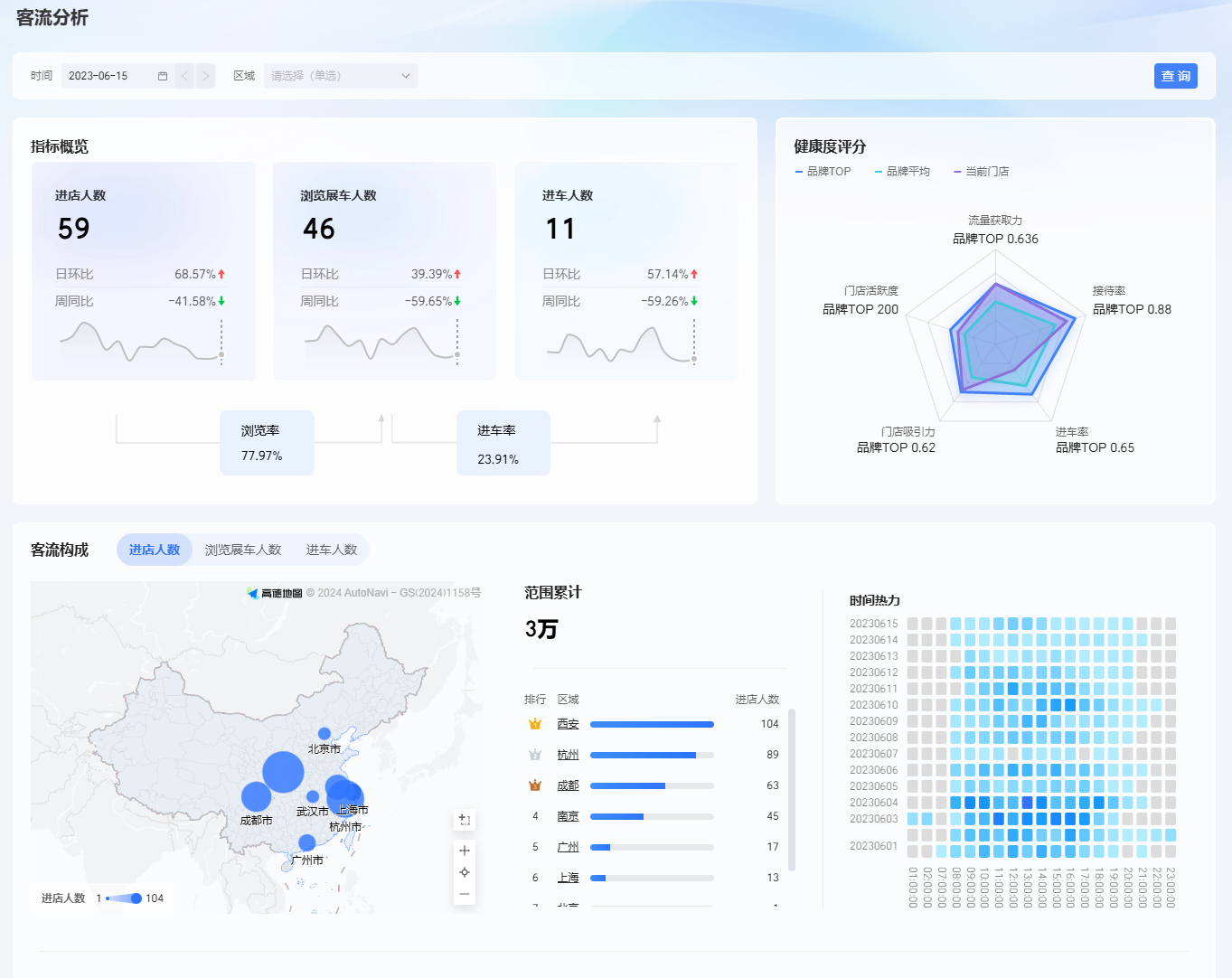Toggle the 品牌TOP legend series
Viewport: 1232px width, 978px height.
pos(823,172)
